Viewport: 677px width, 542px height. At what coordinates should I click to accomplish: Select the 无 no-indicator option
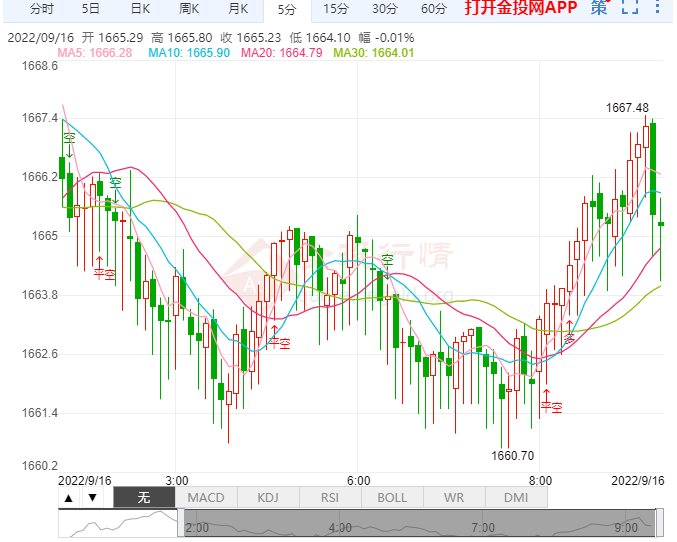tap(144, 497)
